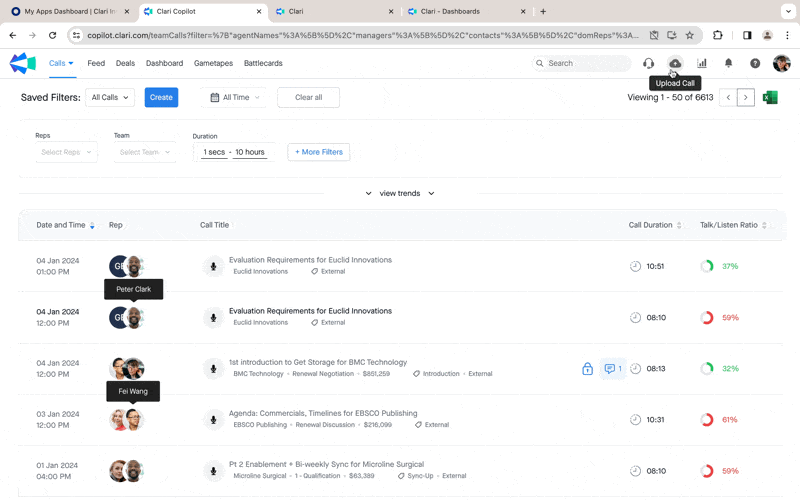The height and width of the screenshot is (500, 800).
Task: Open the headset live calls icon
Action: 648,63
